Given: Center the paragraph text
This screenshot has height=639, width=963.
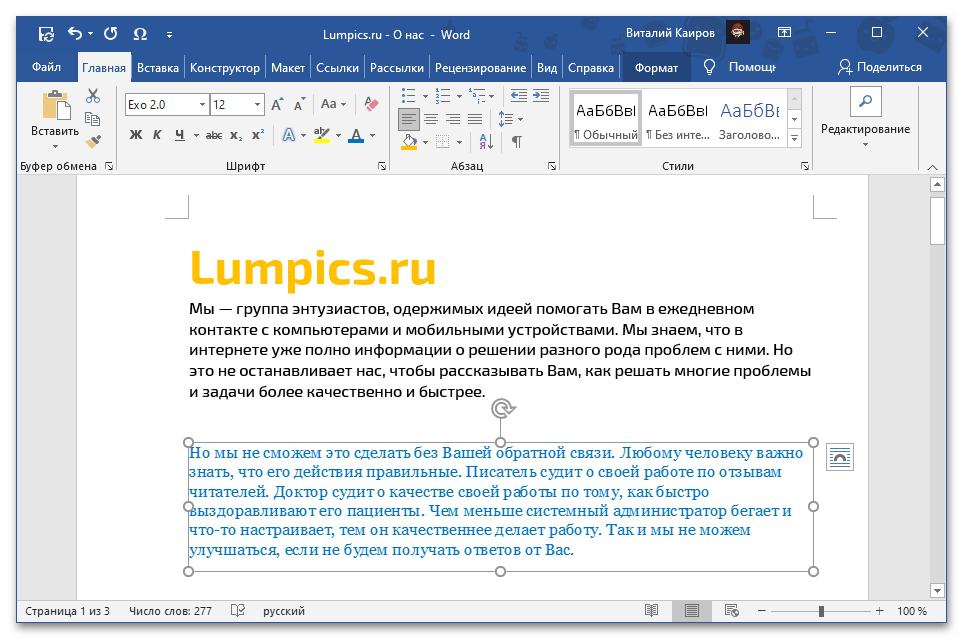Looking at the screenshot, I should (431, 119).
